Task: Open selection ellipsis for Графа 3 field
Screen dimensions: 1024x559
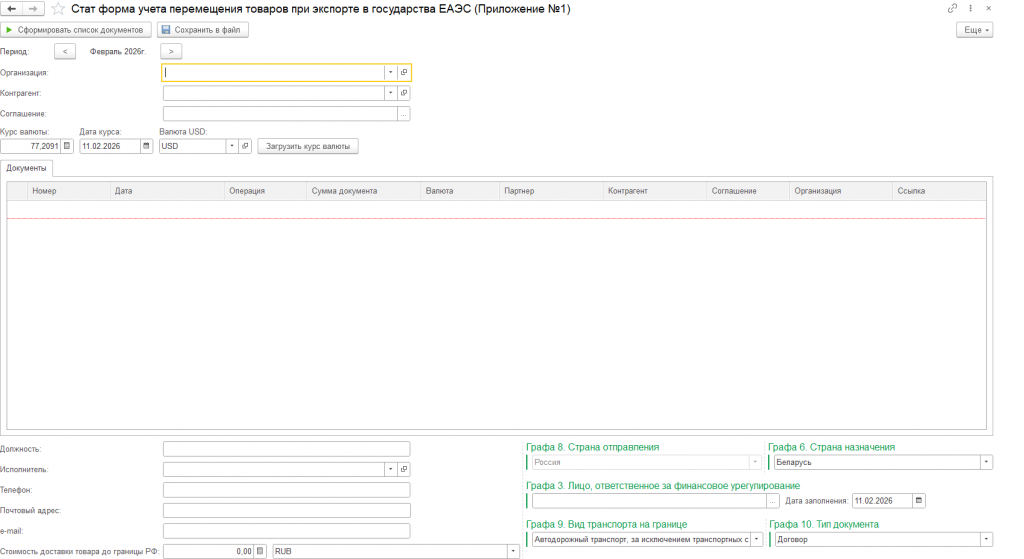Action: 773,501
